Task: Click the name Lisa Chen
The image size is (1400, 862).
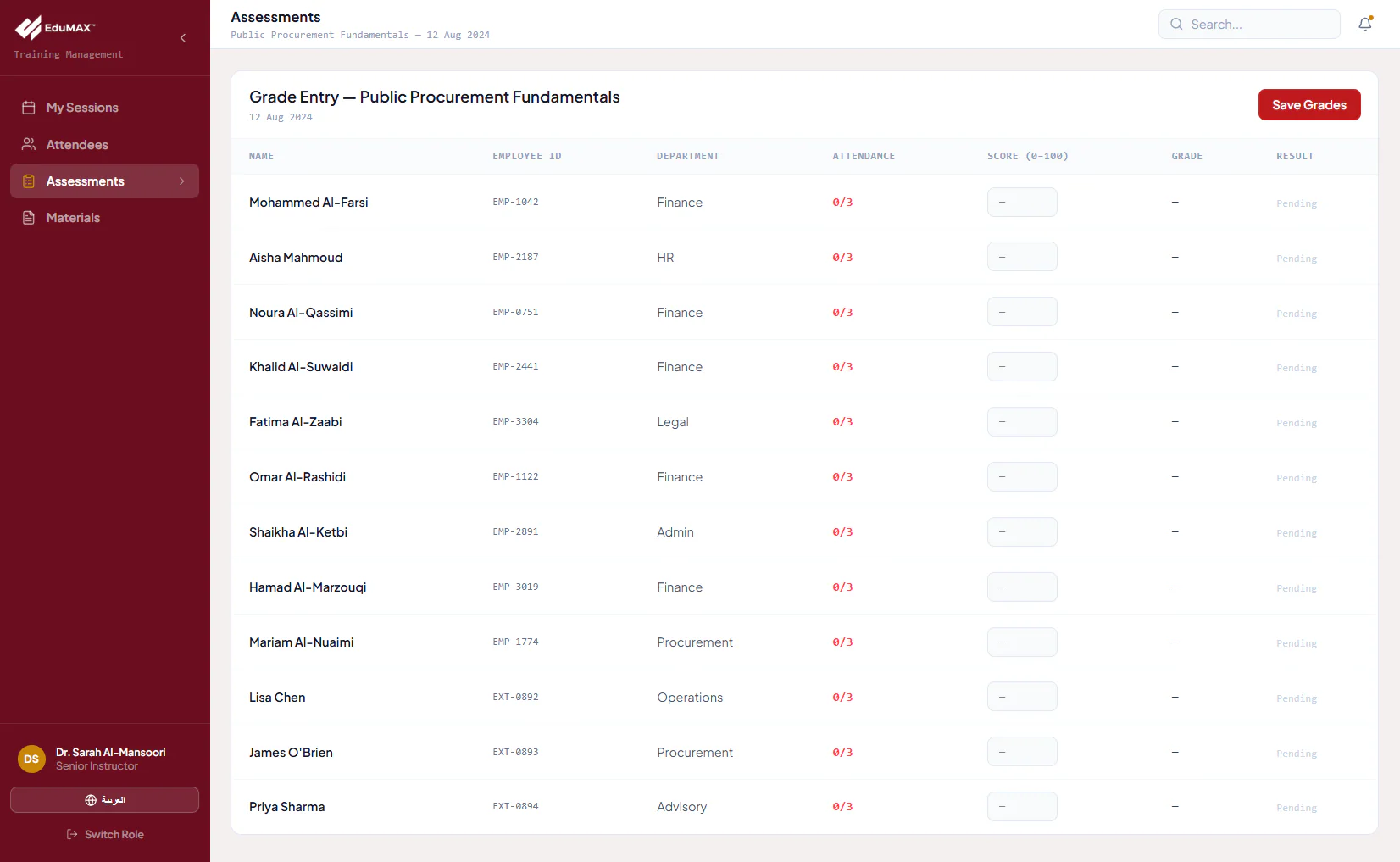Action: coord(277,698)
